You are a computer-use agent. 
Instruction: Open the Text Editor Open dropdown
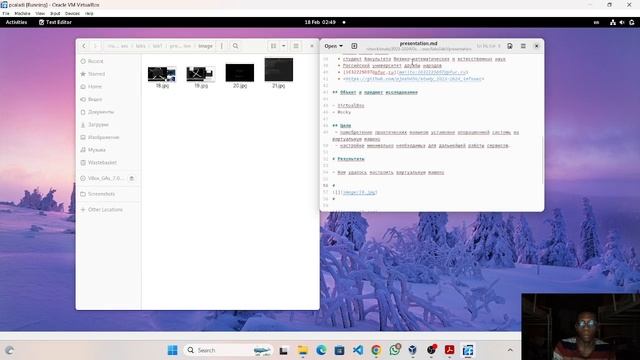pyautogui.click(x=333, y=46)
